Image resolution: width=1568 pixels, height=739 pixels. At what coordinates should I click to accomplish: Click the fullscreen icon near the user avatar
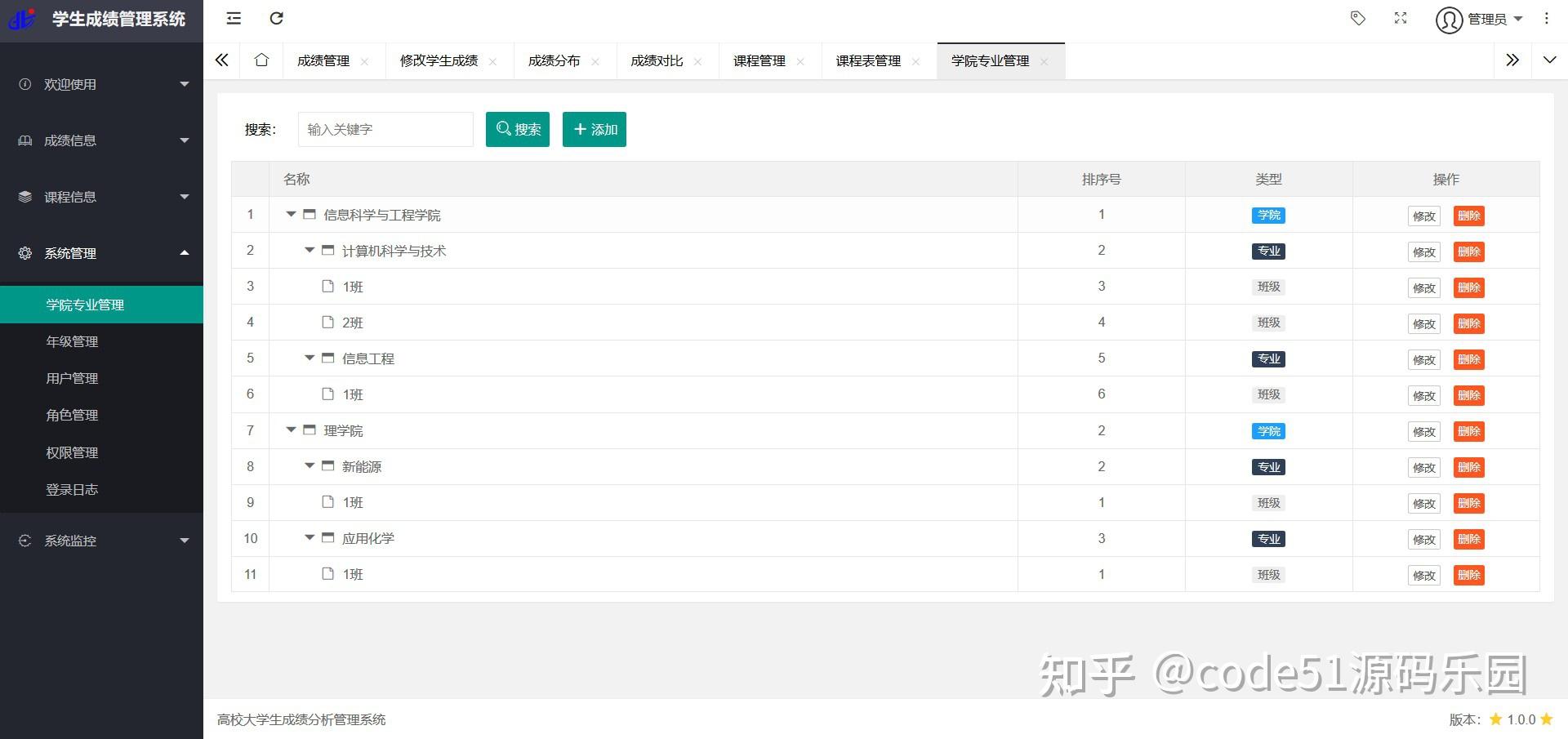(x=1401, y=18)
